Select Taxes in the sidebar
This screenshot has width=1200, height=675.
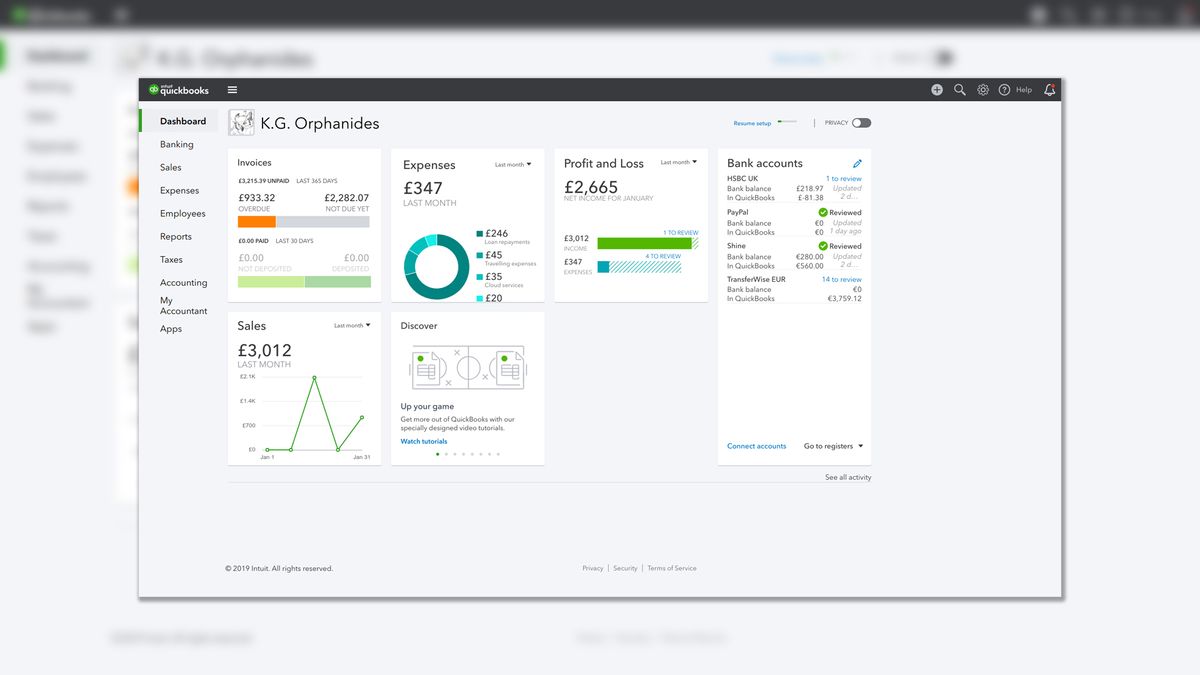pos(170,259)
